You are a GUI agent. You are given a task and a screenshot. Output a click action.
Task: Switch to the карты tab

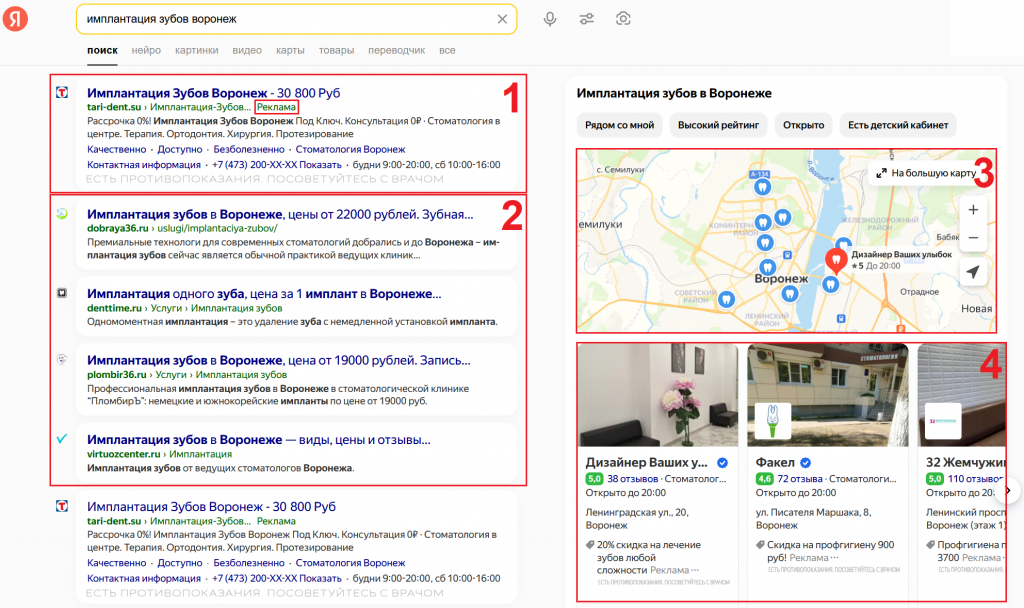(x=290, y=50)
